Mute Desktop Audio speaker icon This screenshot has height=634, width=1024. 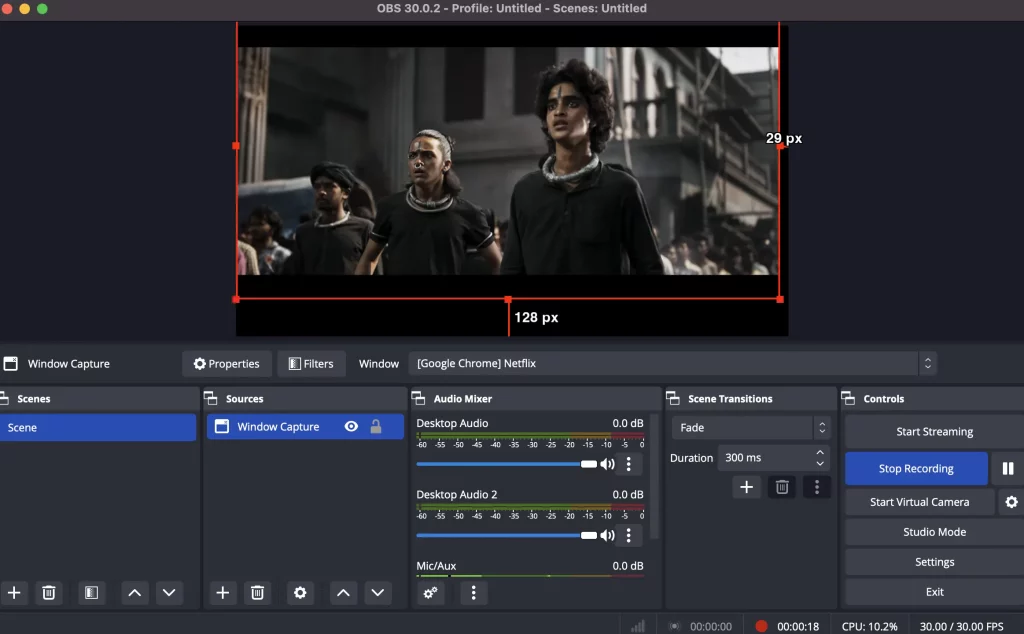(607, 464)
